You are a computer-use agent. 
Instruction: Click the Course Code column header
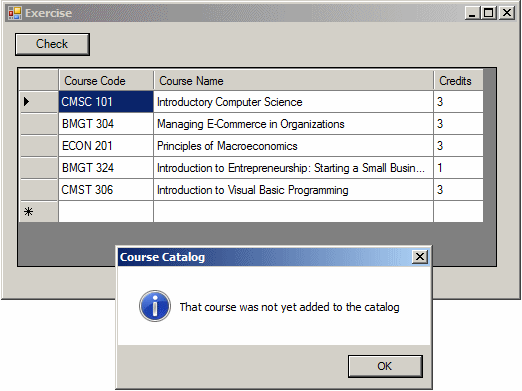(x=106, y=80)
